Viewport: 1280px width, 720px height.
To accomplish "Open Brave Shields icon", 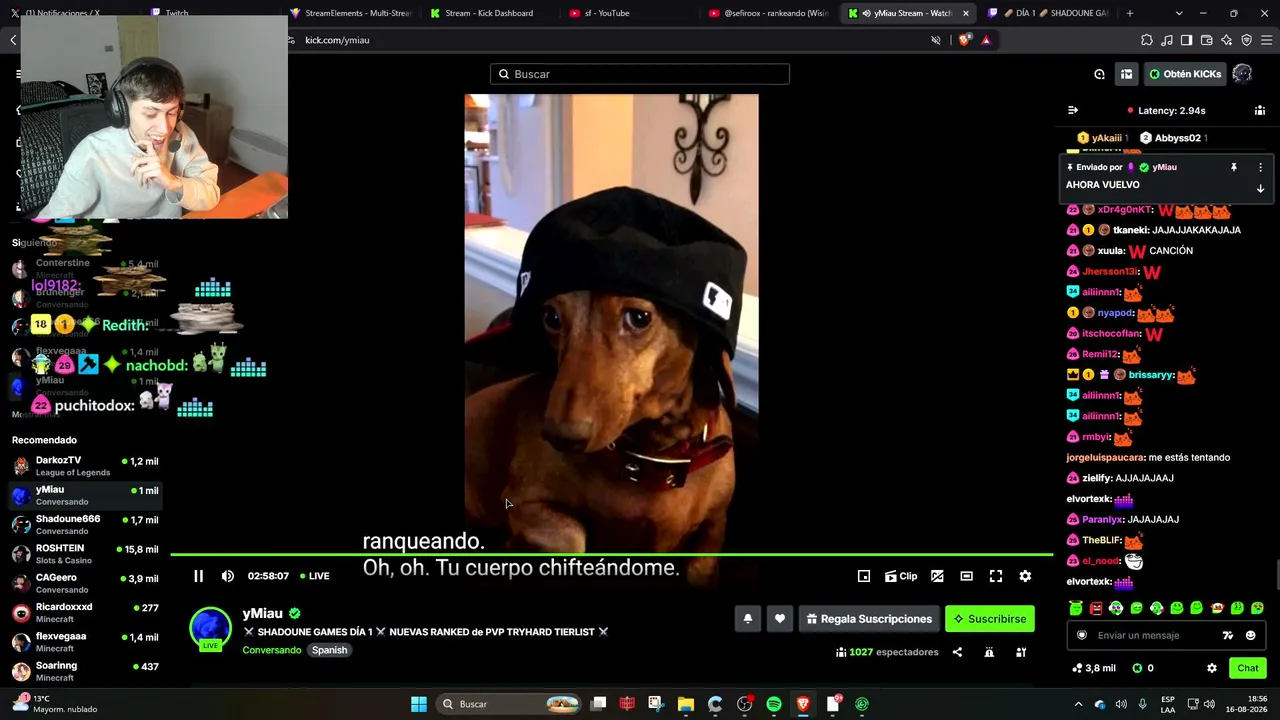I will pyautogui.click(x=964, y=40).
